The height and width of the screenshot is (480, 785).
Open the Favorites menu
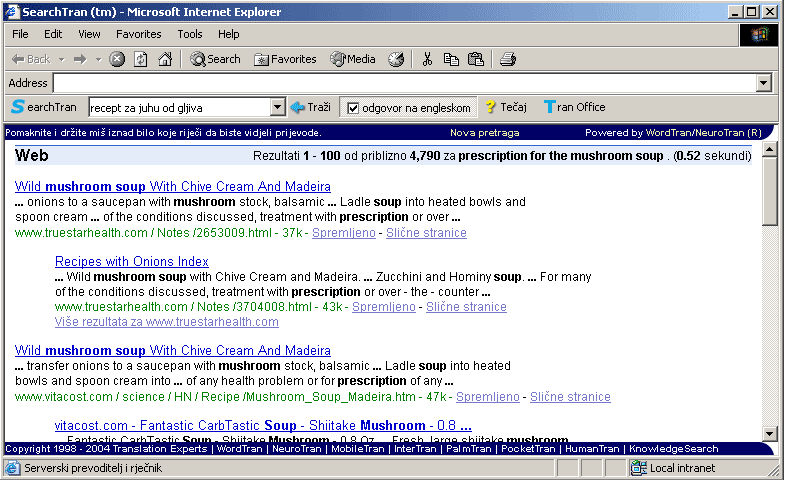click(139, 34)
